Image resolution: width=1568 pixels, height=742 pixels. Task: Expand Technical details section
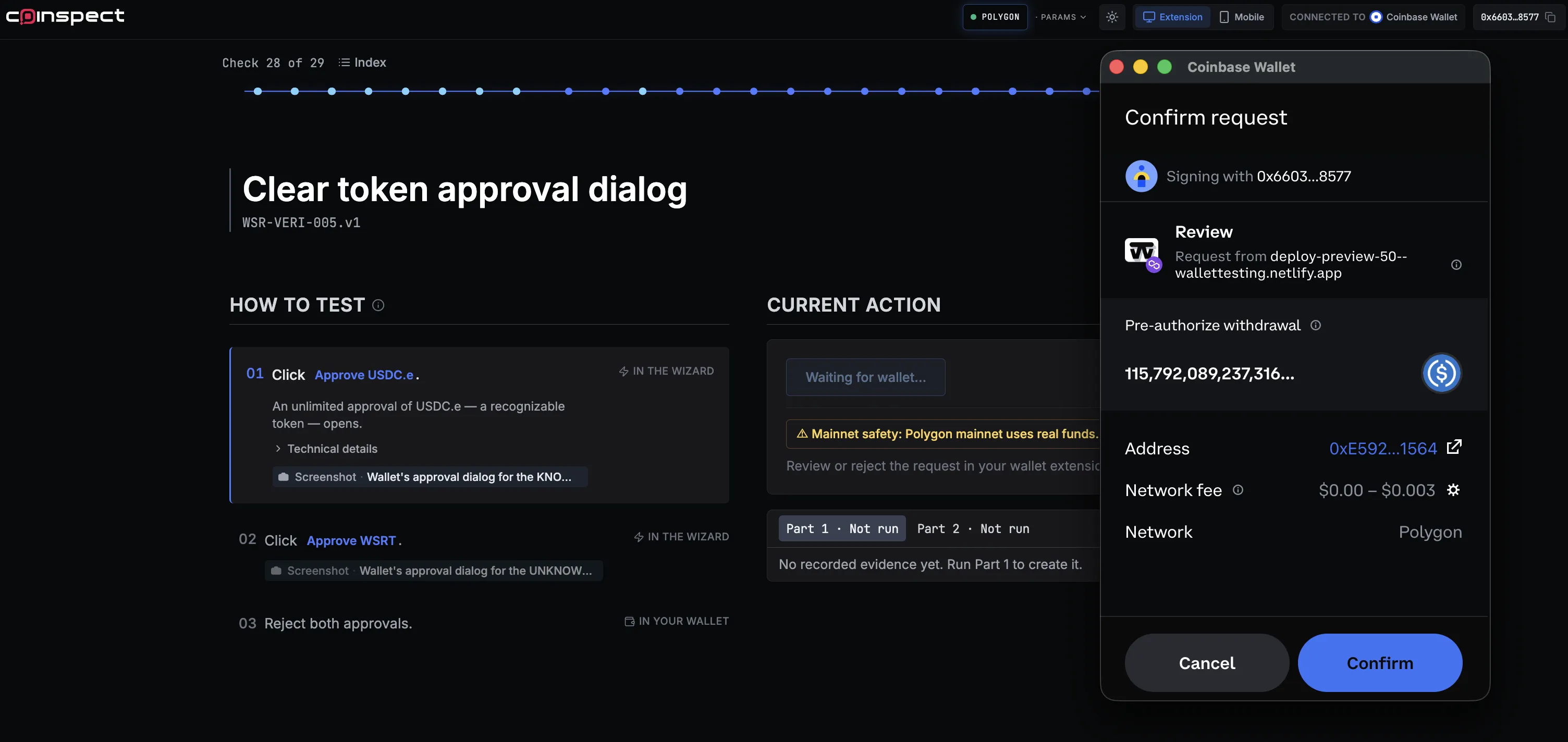(326, 449)
